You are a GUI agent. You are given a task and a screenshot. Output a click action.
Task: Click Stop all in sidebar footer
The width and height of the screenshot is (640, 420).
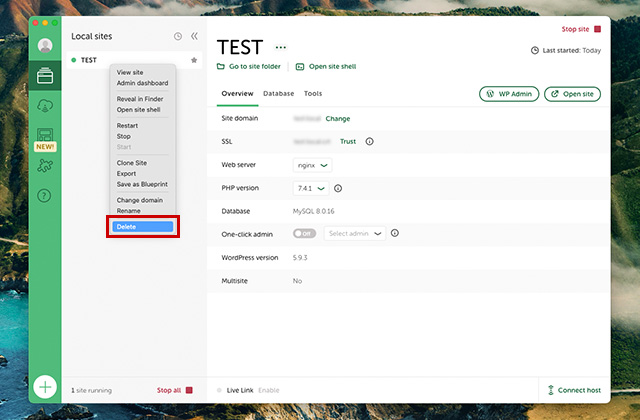(x=175, y=390)
